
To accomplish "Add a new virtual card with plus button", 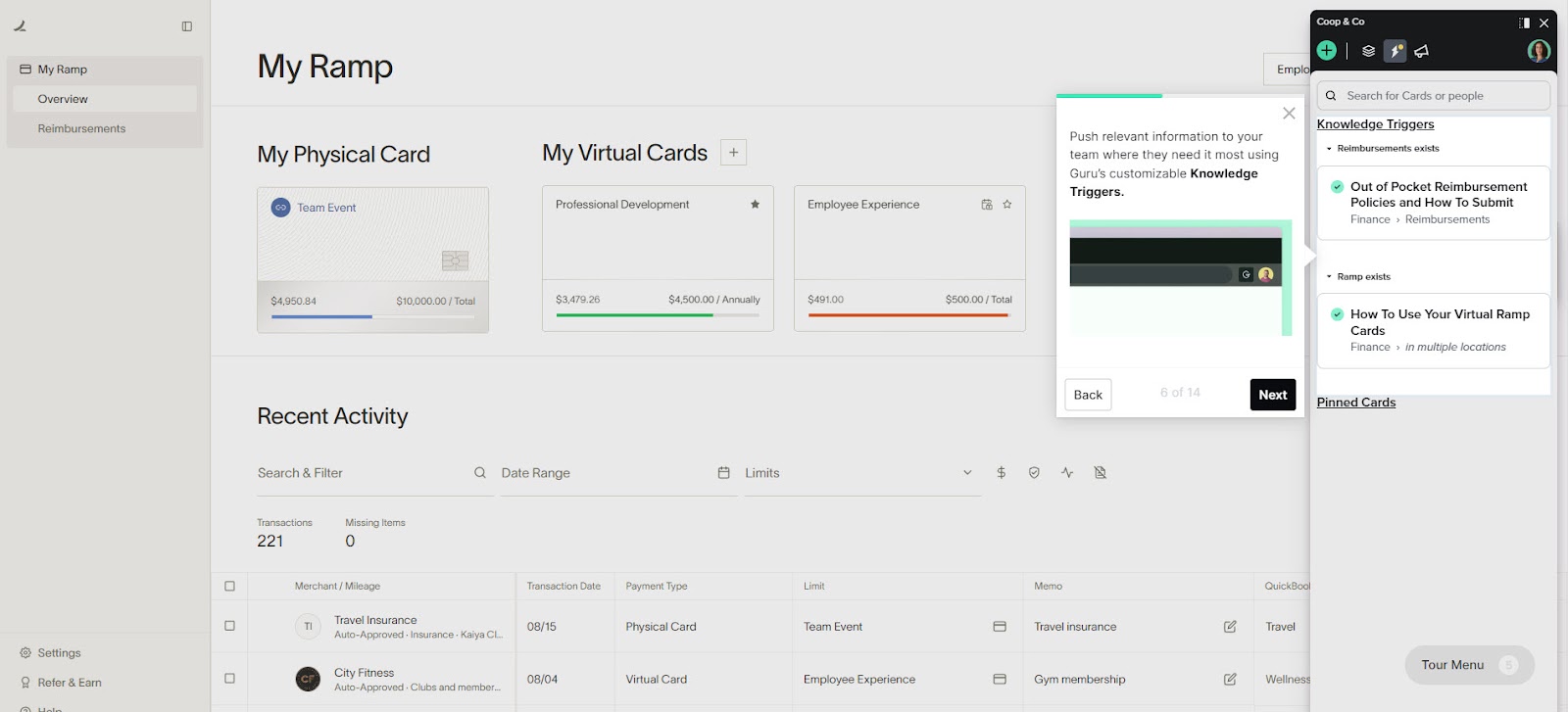I will [x=733, y=153].
